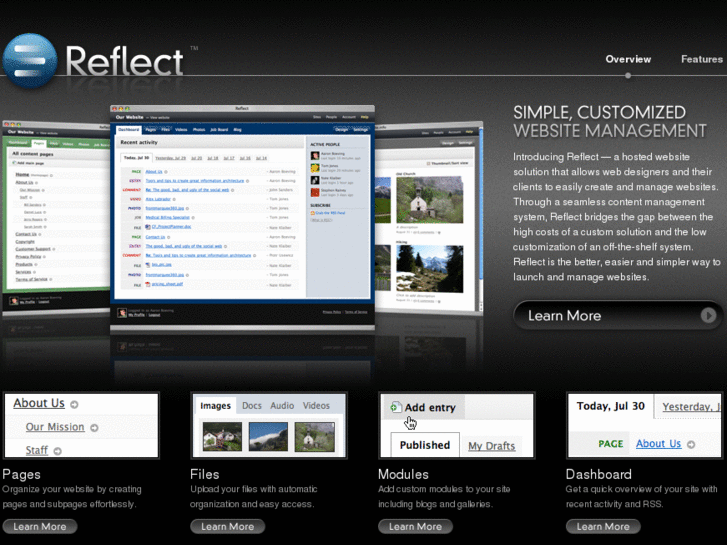This screenshot has height=545, width=727.
Task: Click the Old Church photo in the right screenshot
Action: [430, 200]
